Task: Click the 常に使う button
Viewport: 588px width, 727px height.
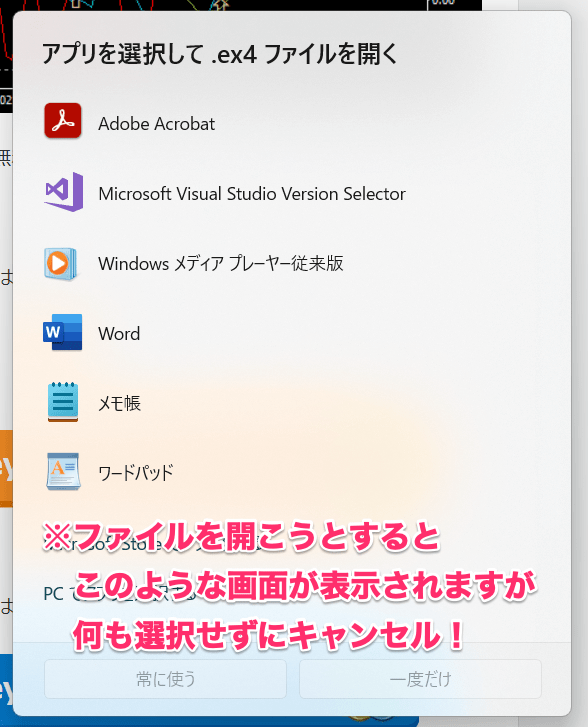Action: tap(166, 679)
